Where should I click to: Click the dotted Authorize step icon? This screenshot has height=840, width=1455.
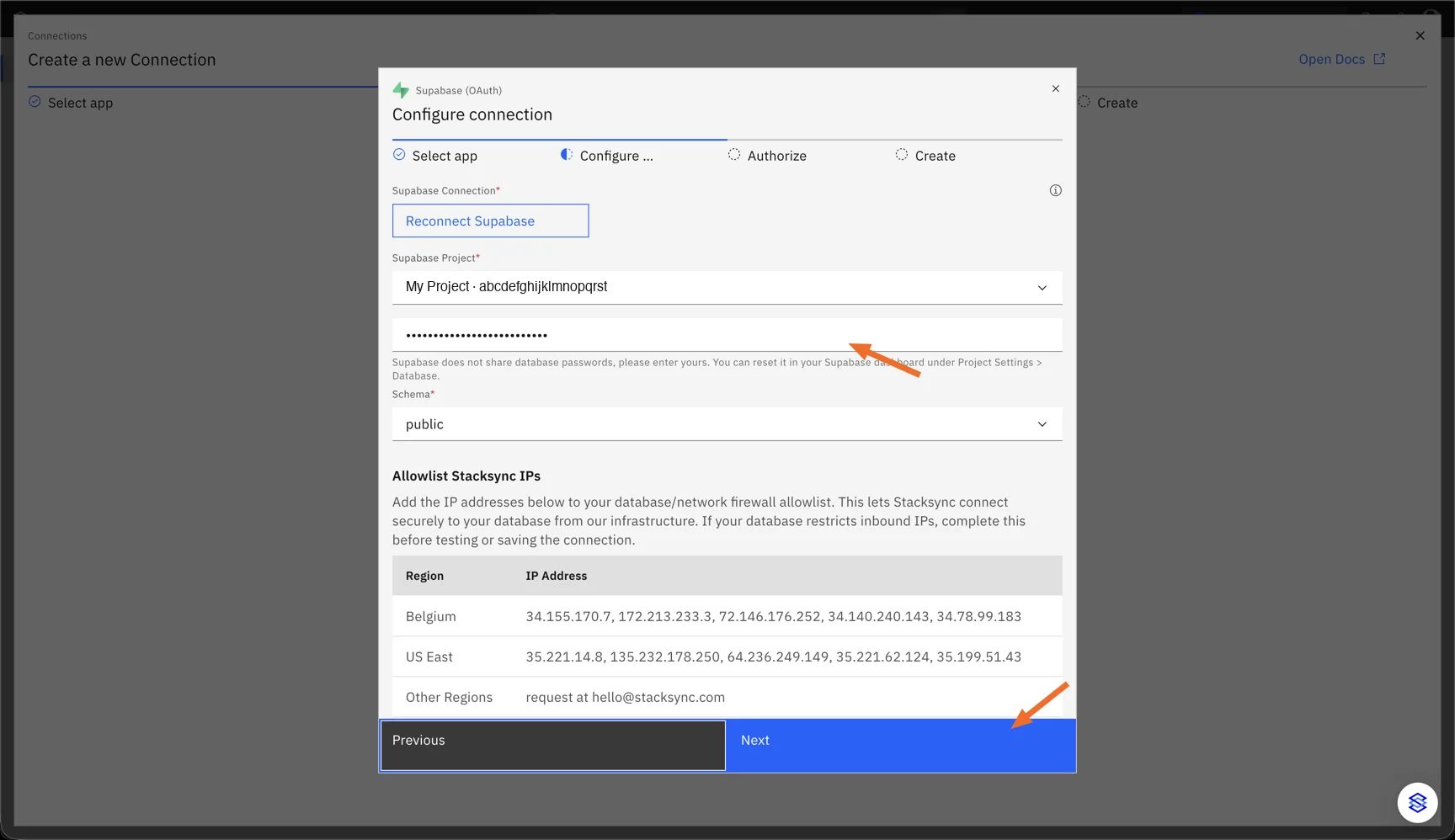pos(734,155)
